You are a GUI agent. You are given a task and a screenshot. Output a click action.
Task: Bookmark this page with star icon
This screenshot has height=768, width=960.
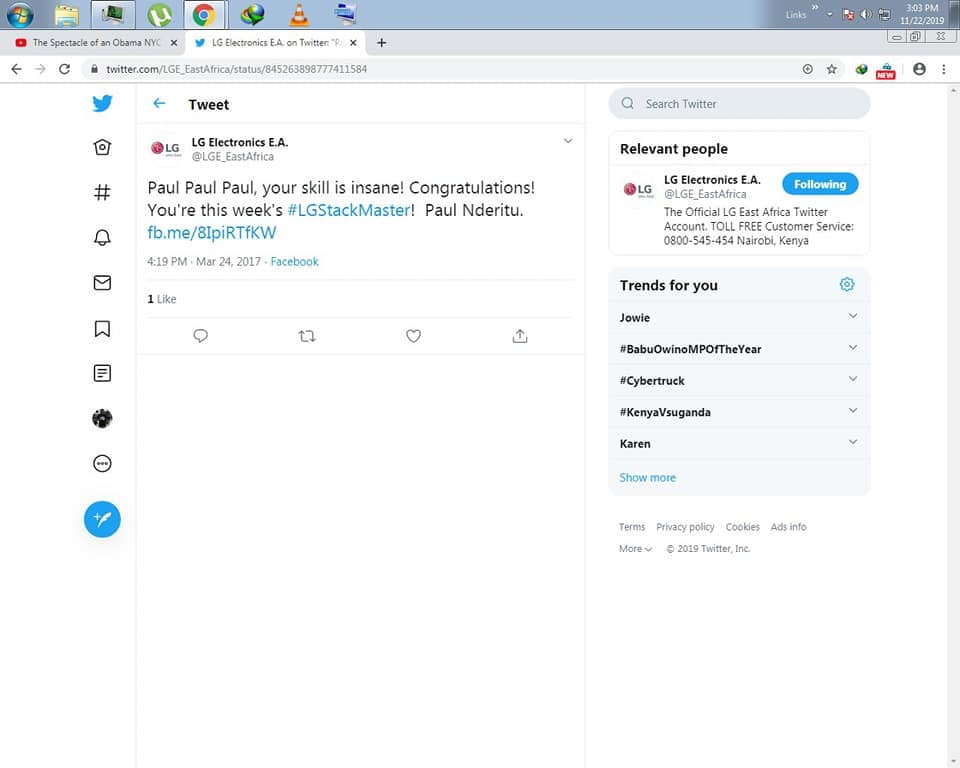[x=831, y=69]
